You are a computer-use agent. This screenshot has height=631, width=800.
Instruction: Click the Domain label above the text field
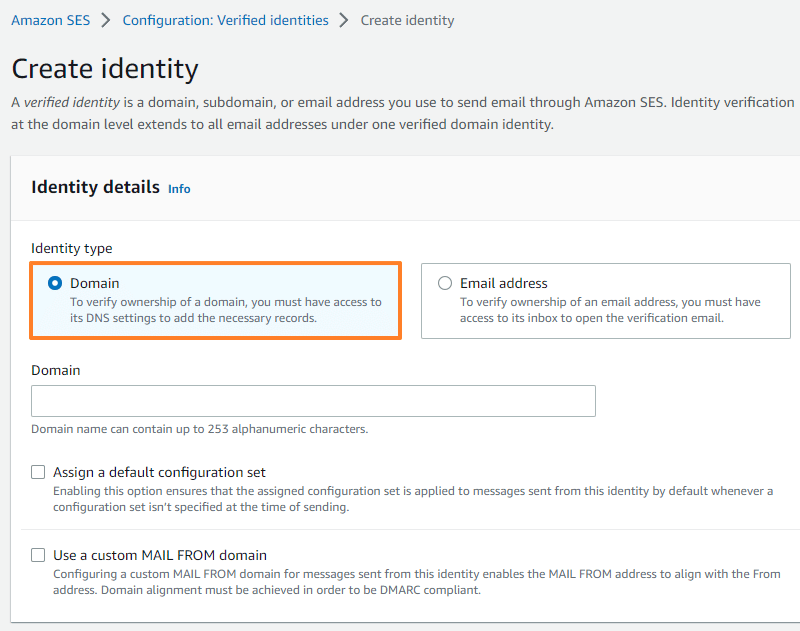pyautogui.click(x=56, y=370)
